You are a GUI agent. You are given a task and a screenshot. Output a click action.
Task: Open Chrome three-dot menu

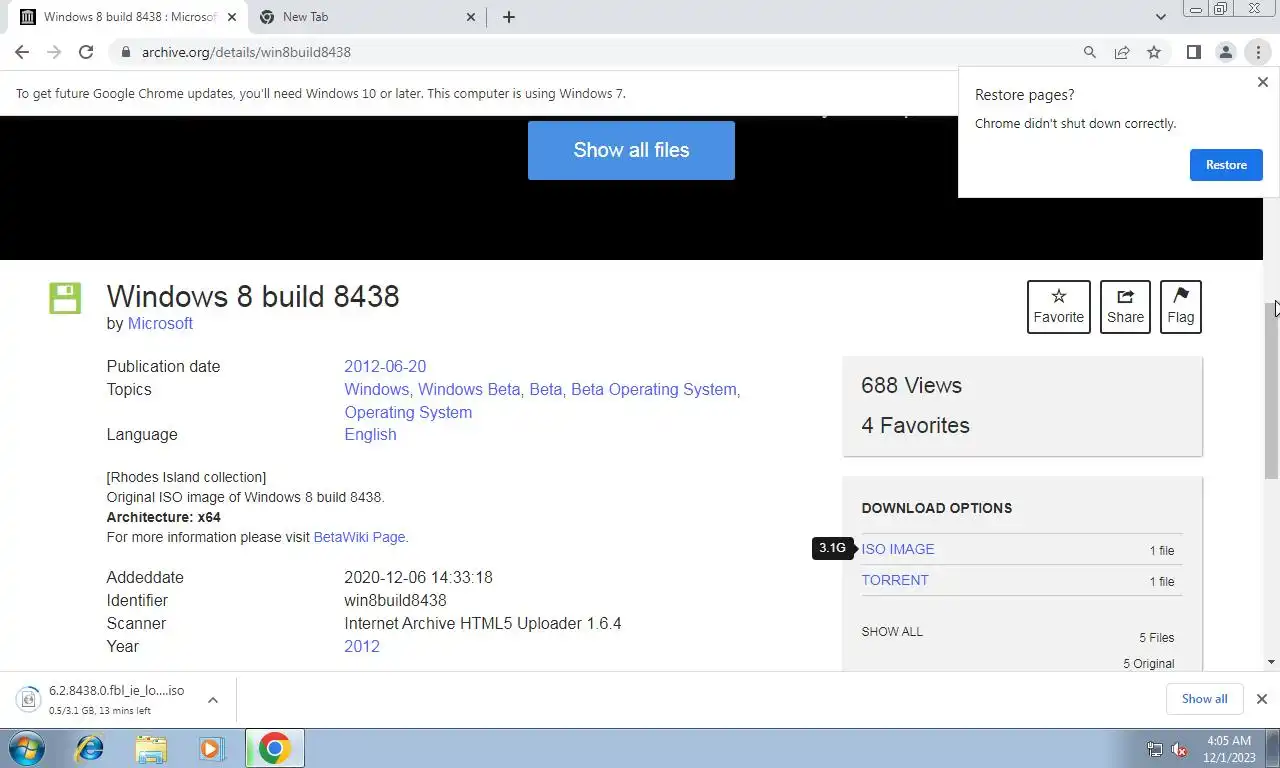pos(1258,52)
